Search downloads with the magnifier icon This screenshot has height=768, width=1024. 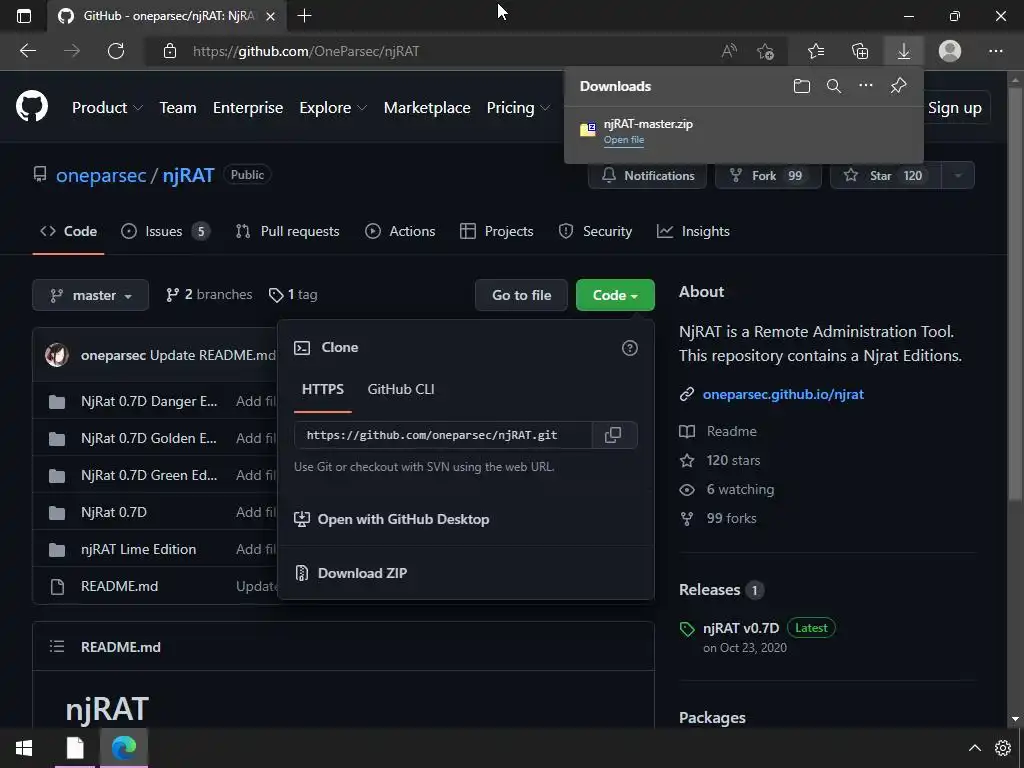click(834, 86)
